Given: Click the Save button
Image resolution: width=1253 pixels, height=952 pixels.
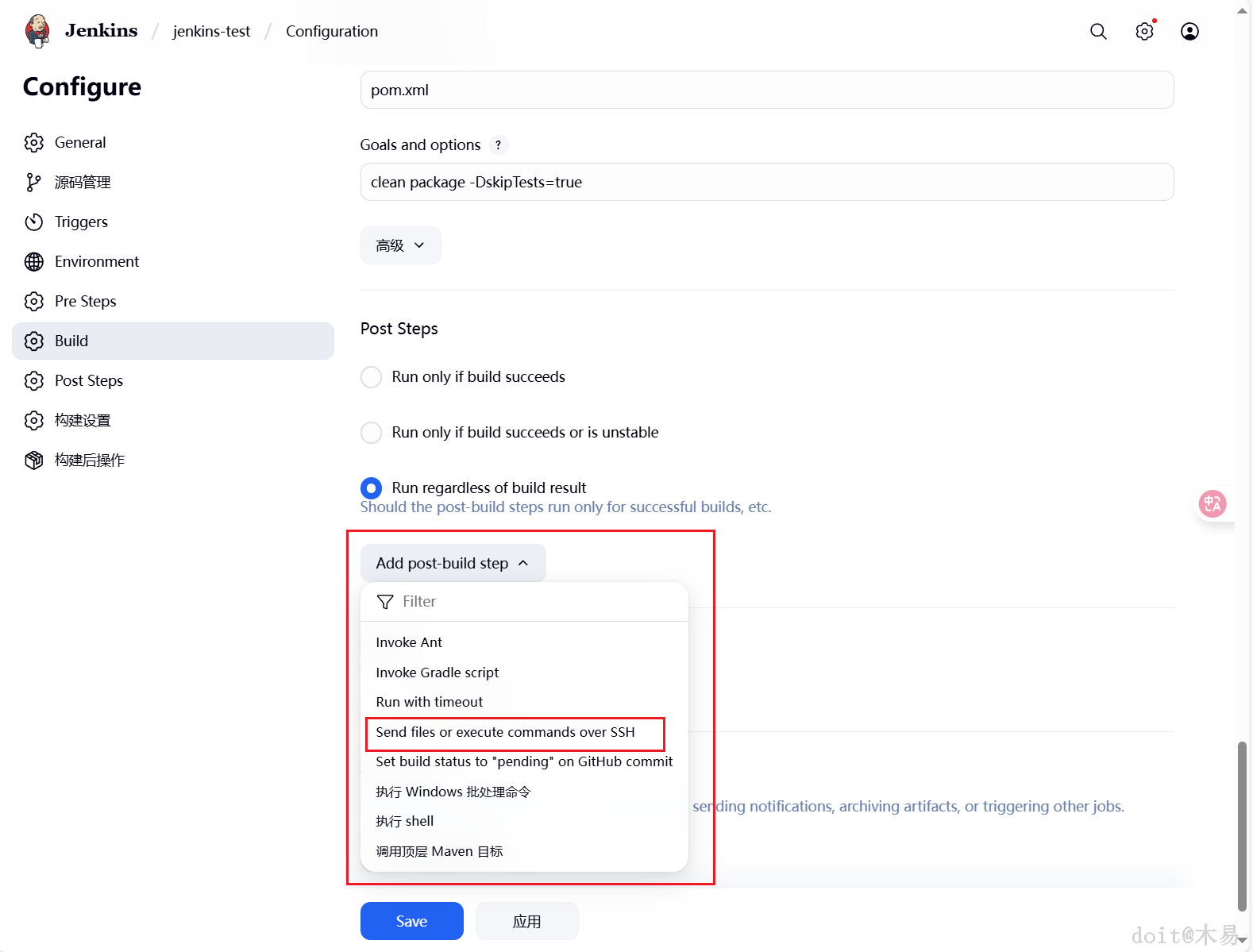Looking at the screenshot, I should 411,921.
